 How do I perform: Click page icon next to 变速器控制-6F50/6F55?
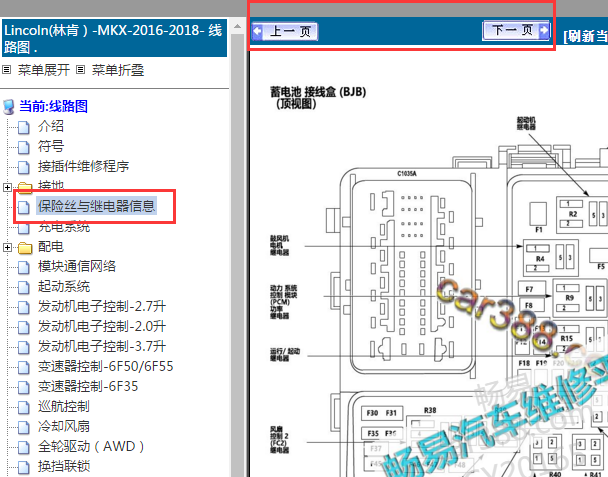(24, 368)
